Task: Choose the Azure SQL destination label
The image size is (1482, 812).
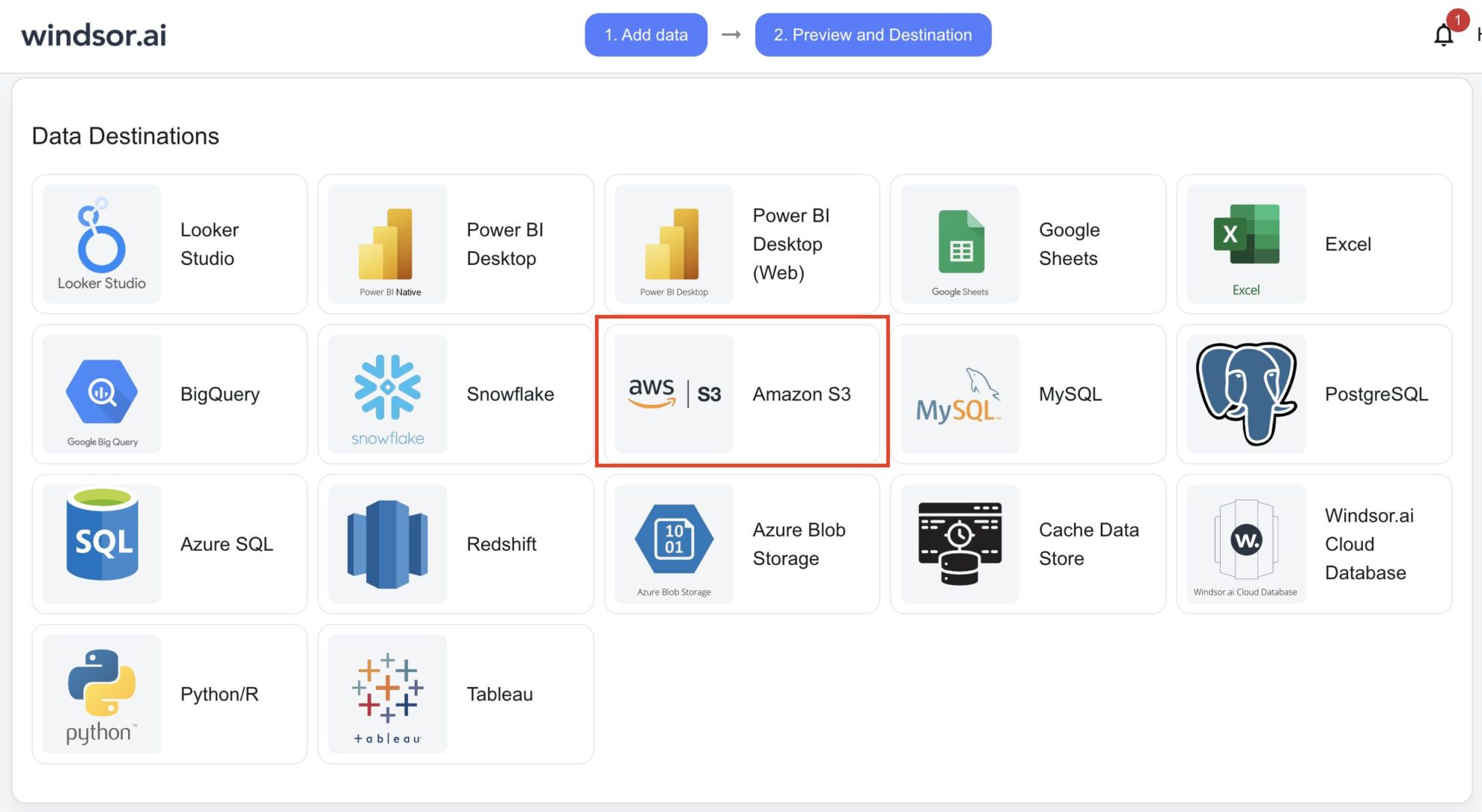Action: 227,544
